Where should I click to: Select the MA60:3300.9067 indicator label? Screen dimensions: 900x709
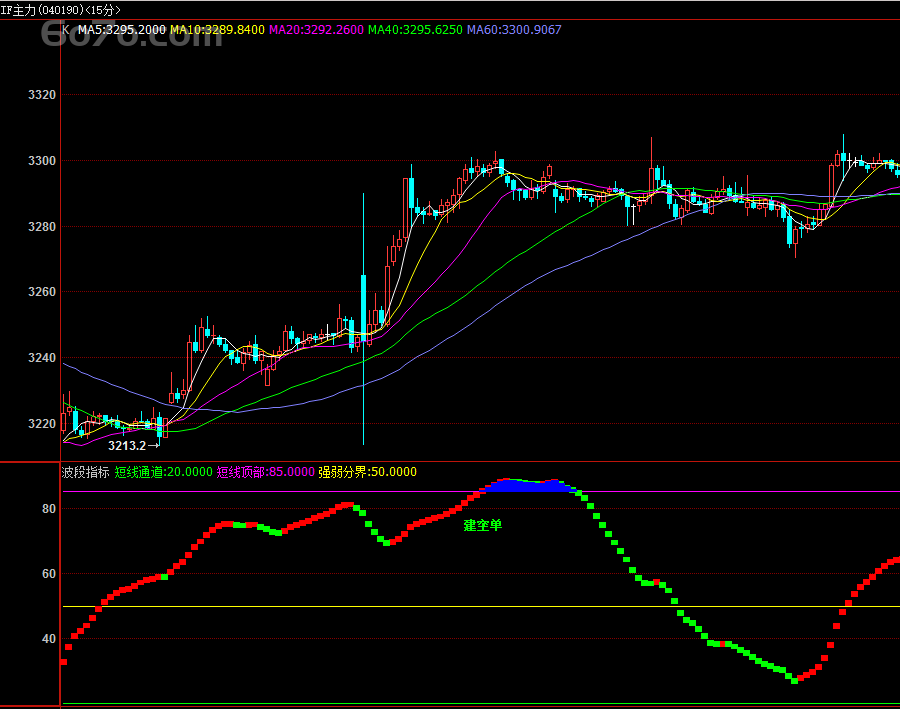(x=514, y=30)
